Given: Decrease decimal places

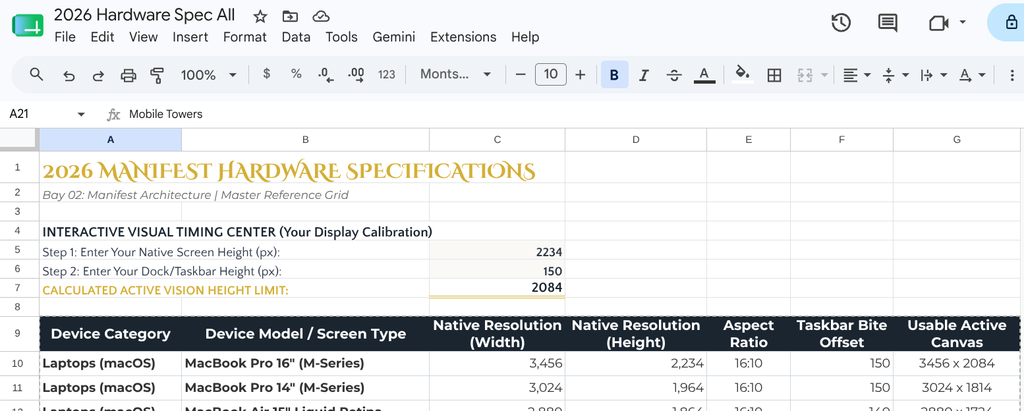Looking at the screenshot, I should [326, 74].
